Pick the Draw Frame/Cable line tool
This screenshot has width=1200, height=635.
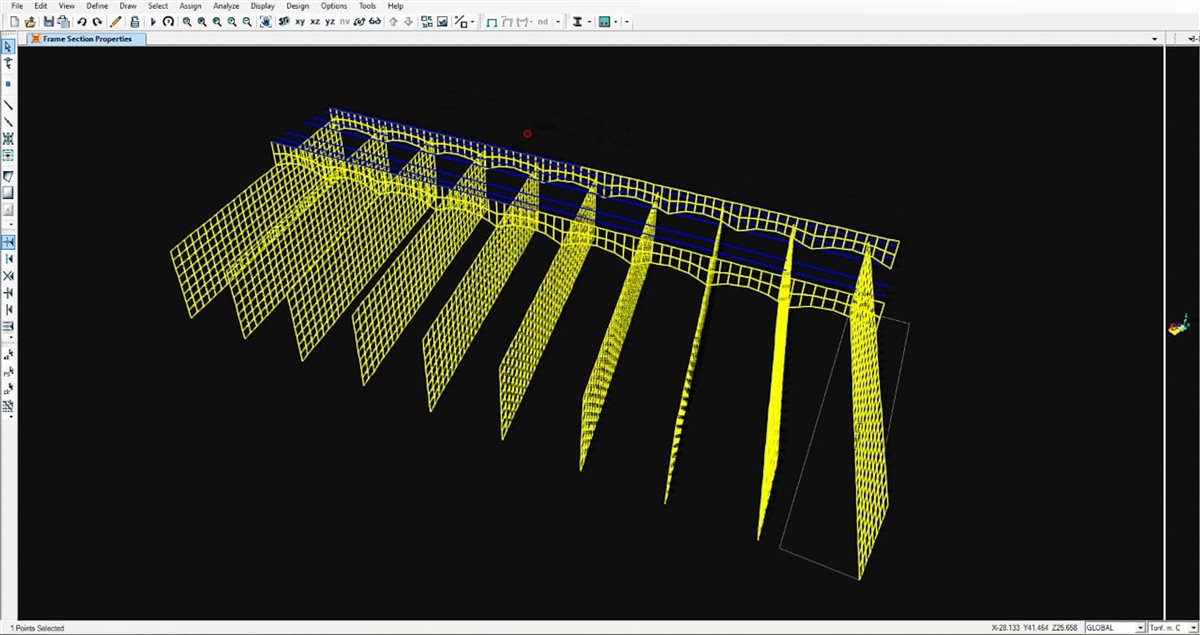point(8,104)
